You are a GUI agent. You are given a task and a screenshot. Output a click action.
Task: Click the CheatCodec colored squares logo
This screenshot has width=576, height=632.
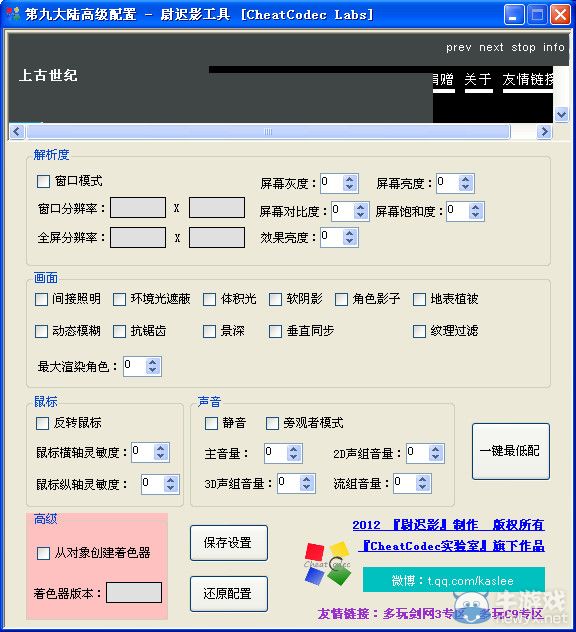tap(327, 564)
